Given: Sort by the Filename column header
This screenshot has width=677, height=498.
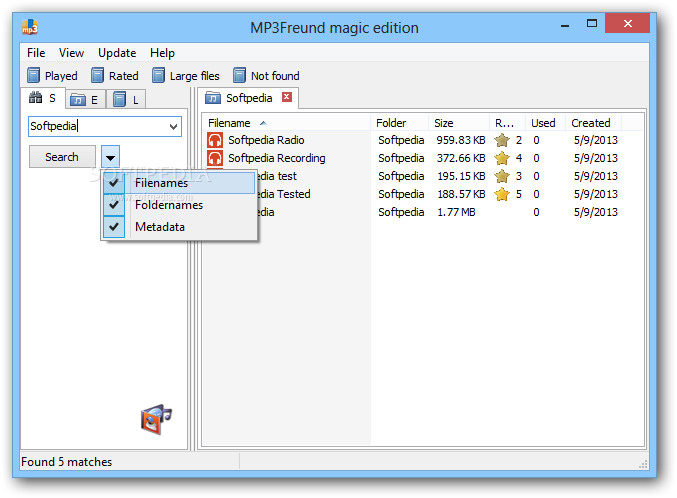Looking at the screenshot, I should (286, 123).
